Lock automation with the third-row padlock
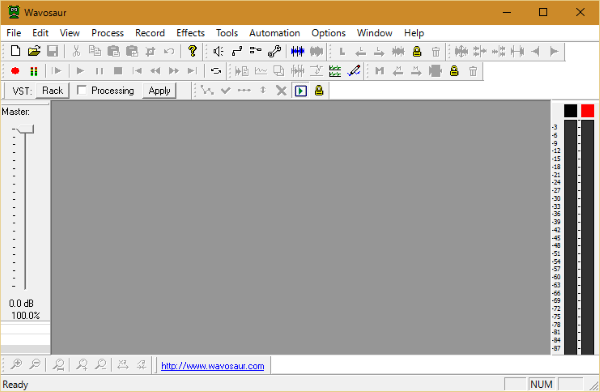The width and height of the screenshot is (600, 392). click(x=319, y=91)
